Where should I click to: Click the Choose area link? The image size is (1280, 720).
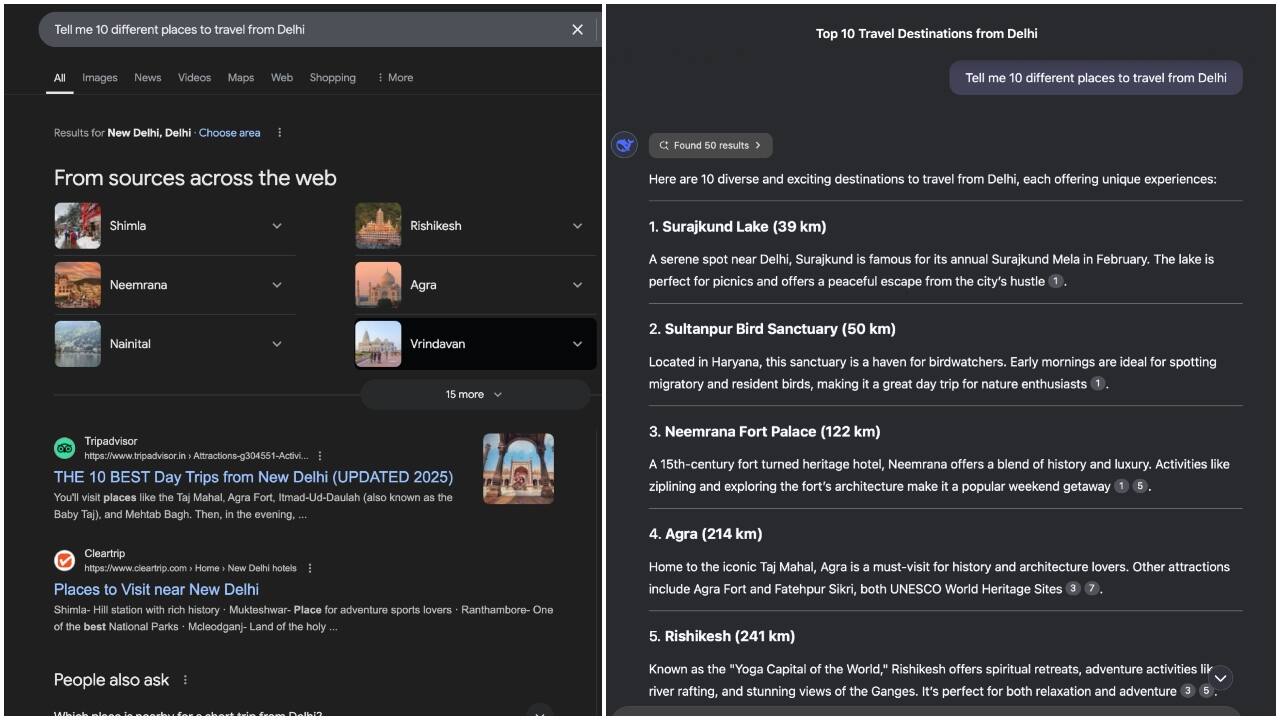point(229,132)
